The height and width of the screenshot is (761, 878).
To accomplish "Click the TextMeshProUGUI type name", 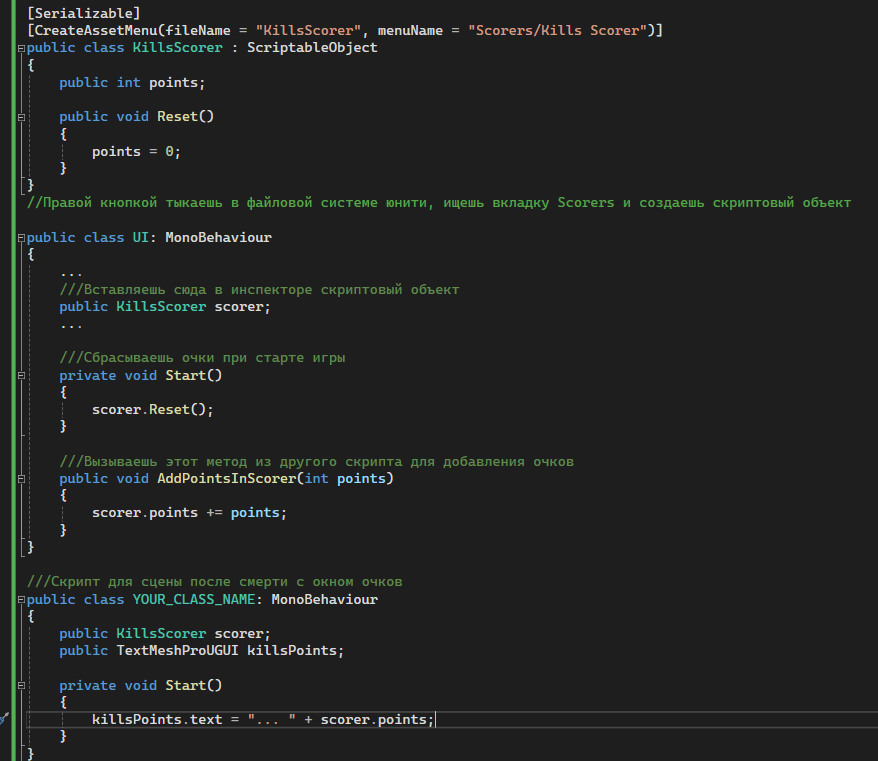I will click(x=178, y=651).
